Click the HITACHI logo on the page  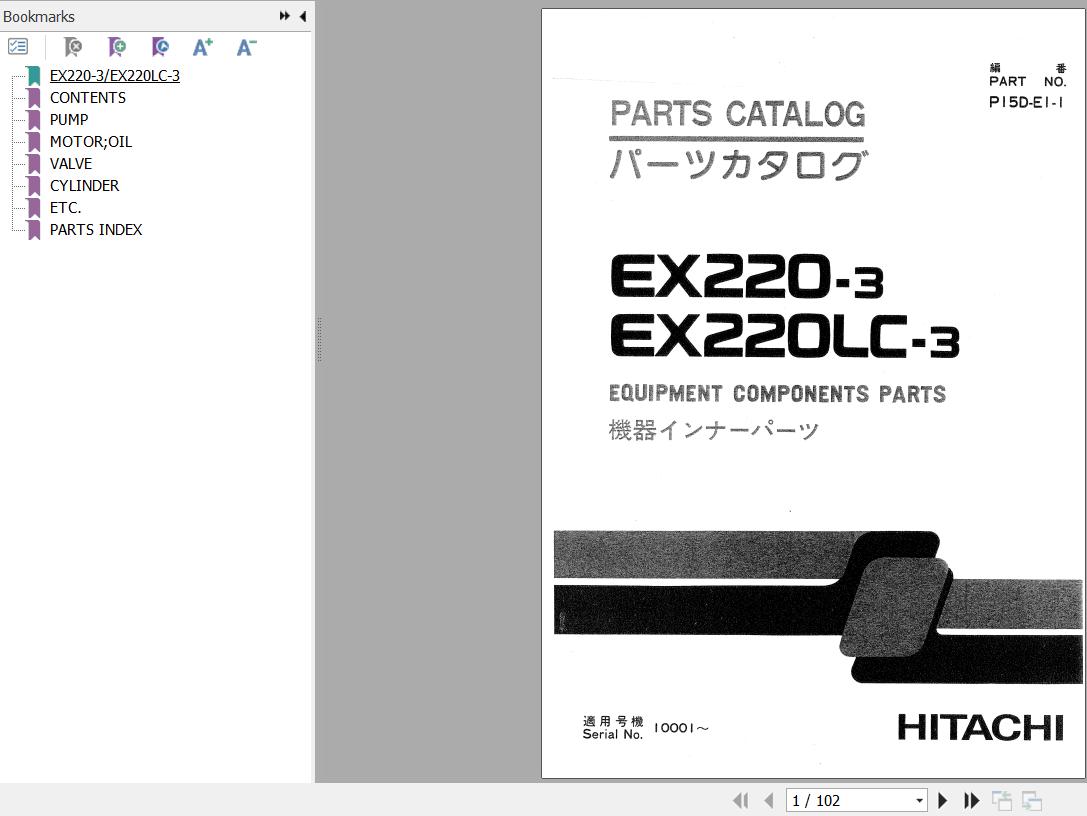[x=980, y=727]
